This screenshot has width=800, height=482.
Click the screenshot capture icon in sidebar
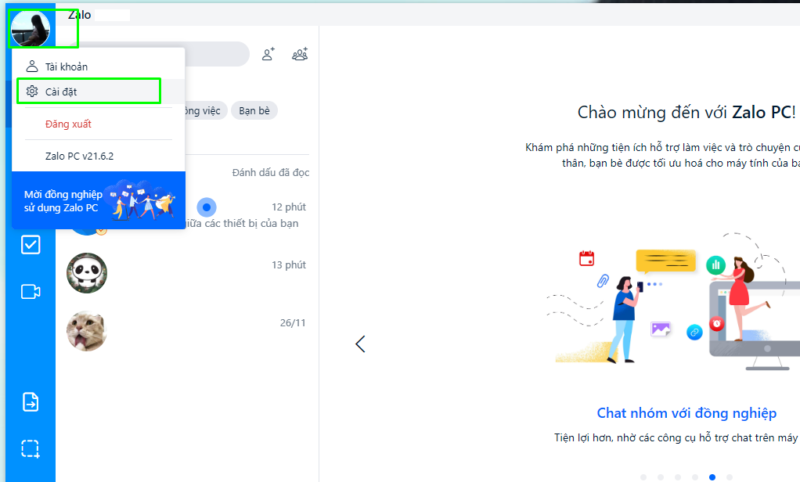31,449
